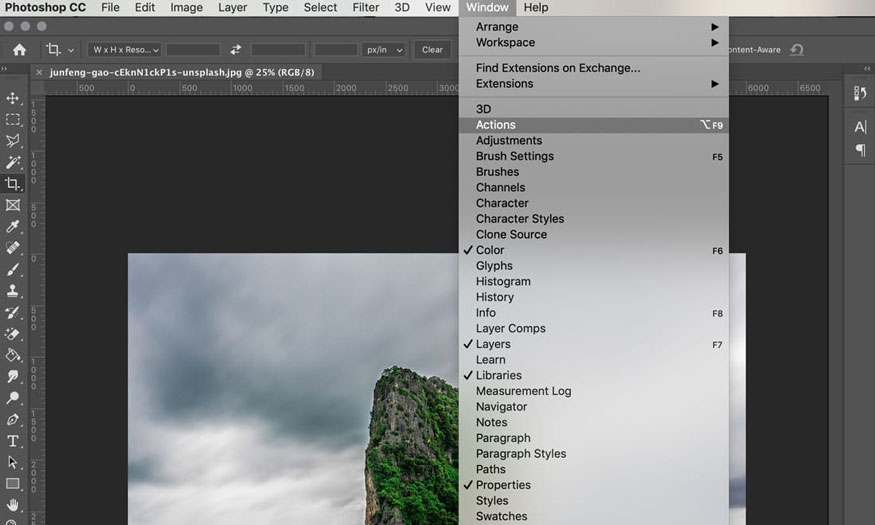Open the Paragraph panel icon
This screenshot has width=875, height=525.
[859, 150]
